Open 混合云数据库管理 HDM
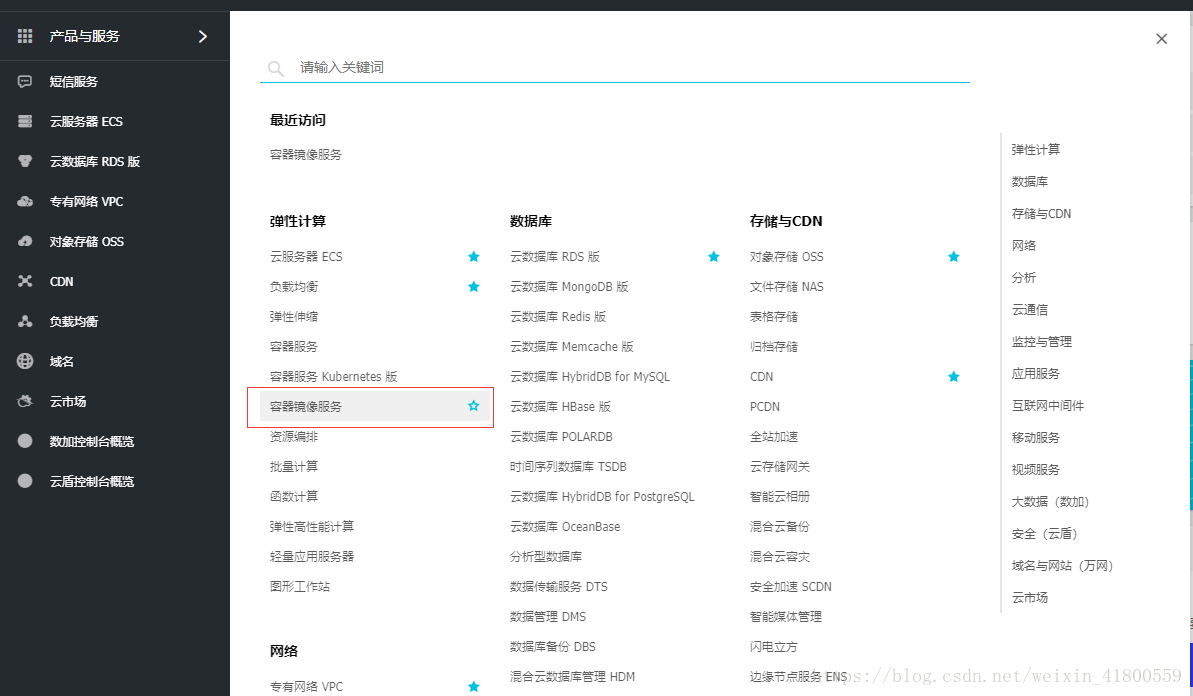This screenshot has height=696, width=1193. (572, 676)
